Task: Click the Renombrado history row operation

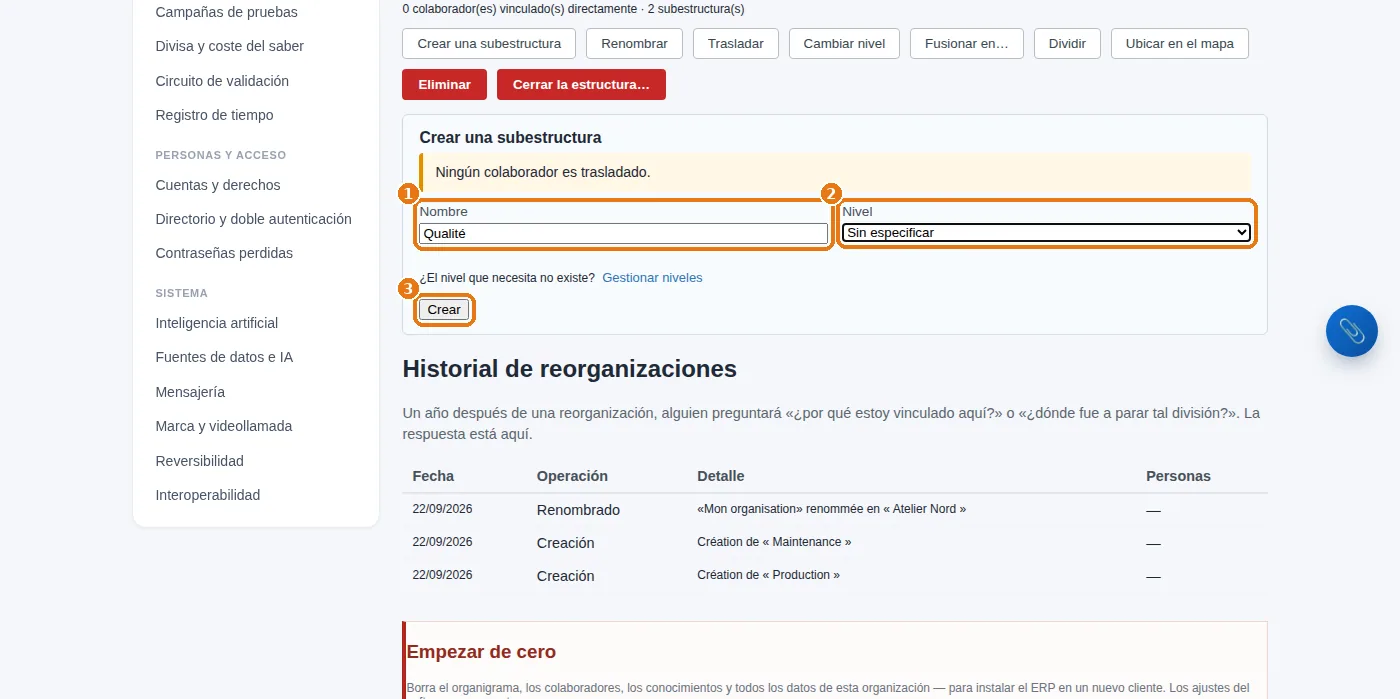Action: pyautogui.click(x=578, y=510)
